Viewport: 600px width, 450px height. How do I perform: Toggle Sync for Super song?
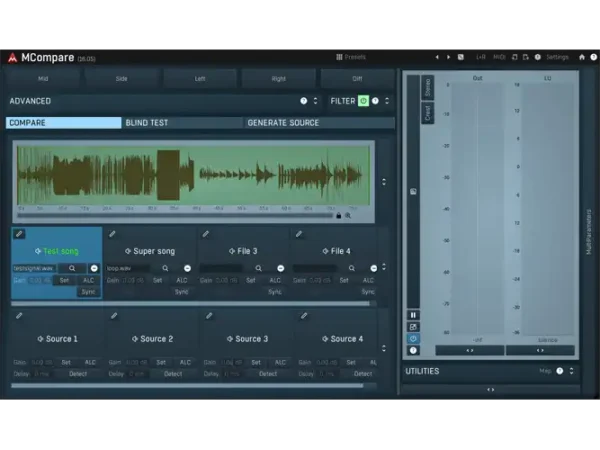(x=181, y=292)
